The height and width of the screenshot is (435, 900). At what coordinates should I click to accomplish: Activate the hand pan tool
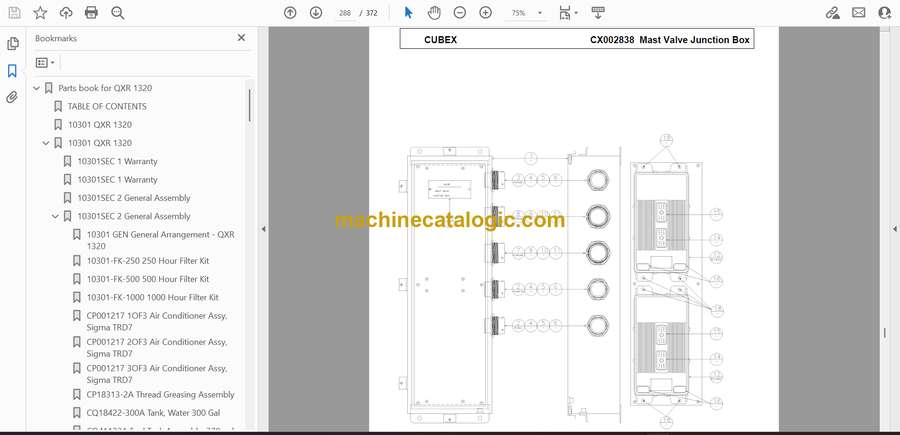pos(435,13)
